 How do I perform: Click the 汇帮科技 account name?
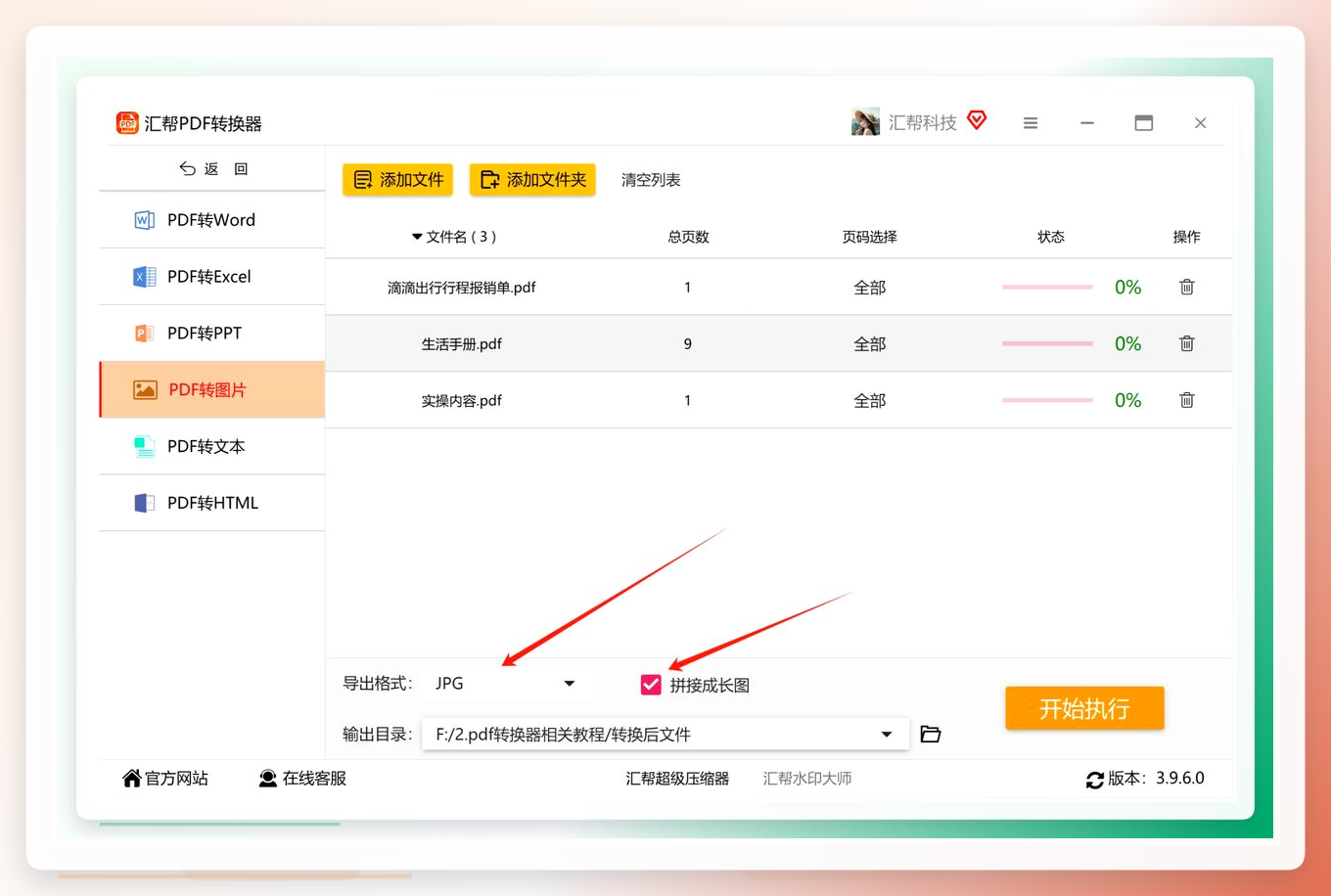click(x=922, y=122)
